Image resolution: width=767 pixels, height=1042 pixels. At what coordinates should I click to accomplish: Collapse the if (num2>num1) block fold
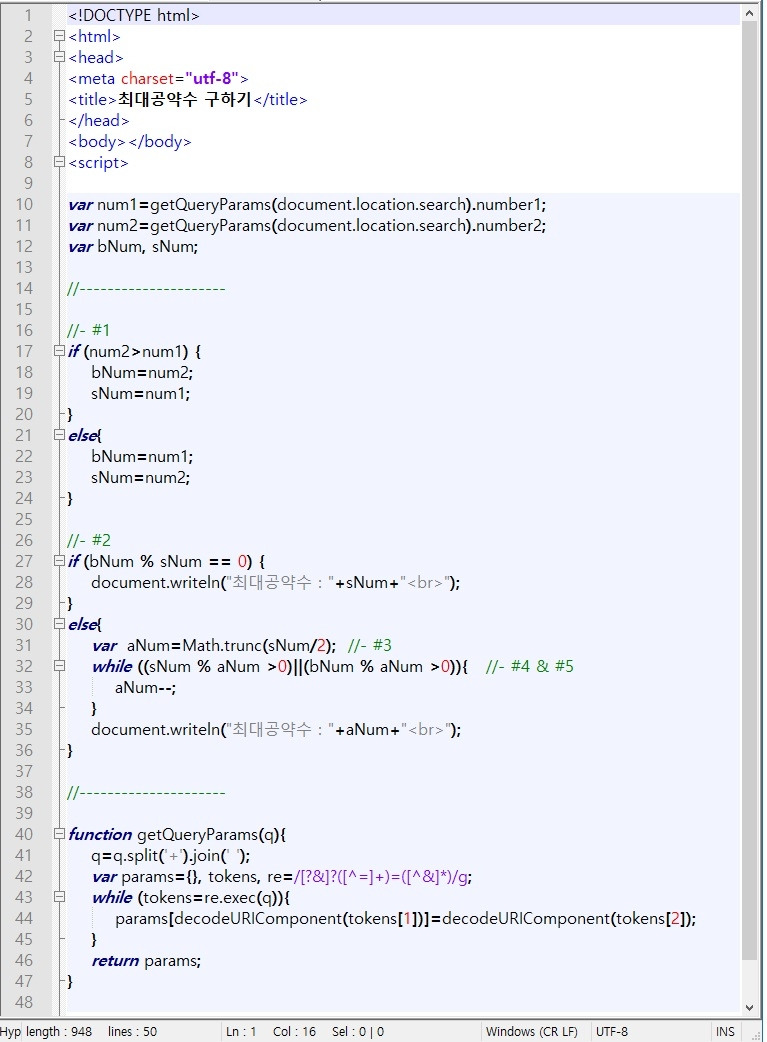(x=59, y=351)
